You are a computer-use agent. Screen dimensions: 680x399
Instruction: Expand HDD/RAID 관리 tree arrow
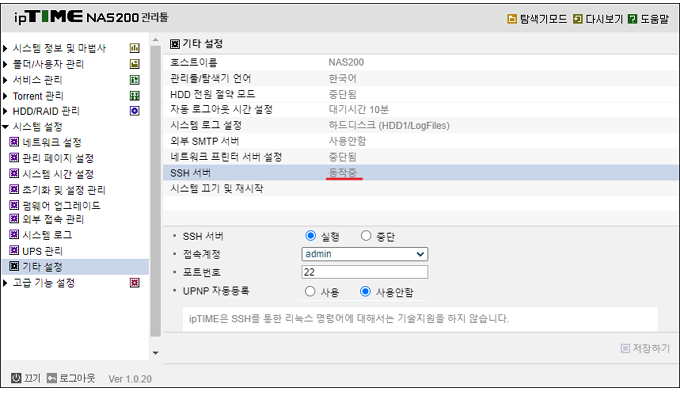(5, 111)
